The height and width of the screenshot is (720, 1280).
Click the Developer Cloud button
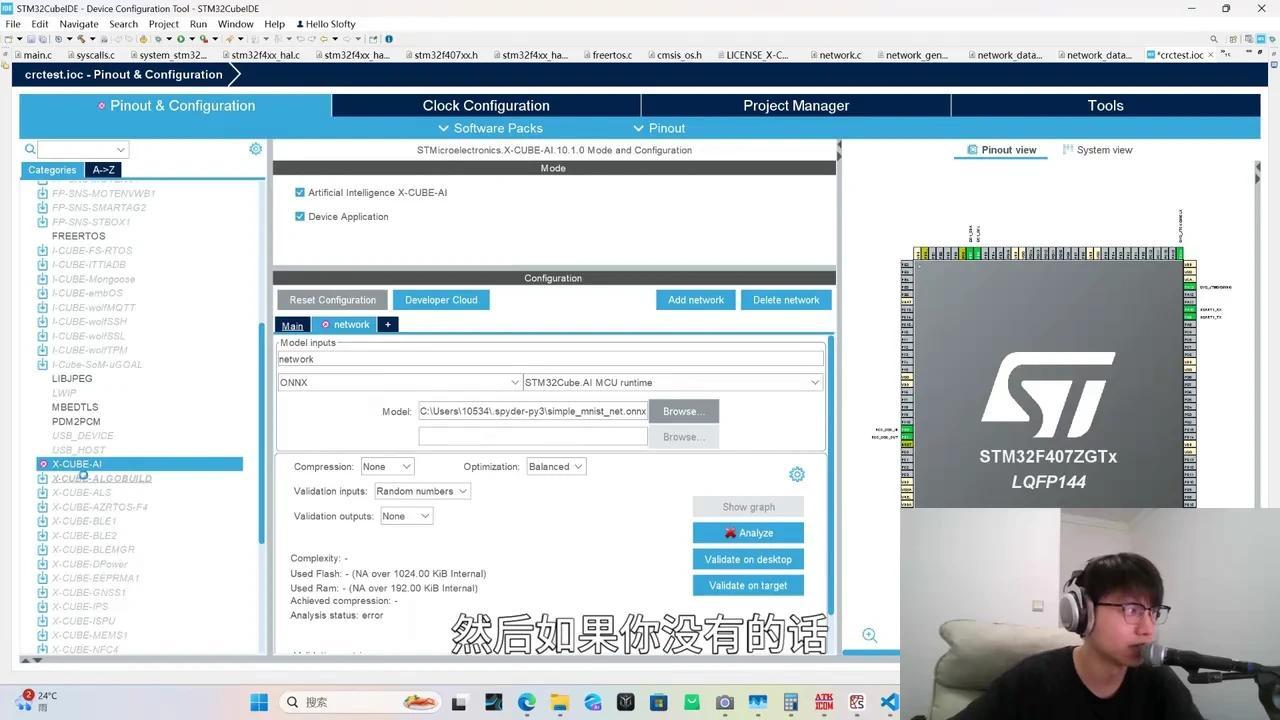[x=441, y=299]
